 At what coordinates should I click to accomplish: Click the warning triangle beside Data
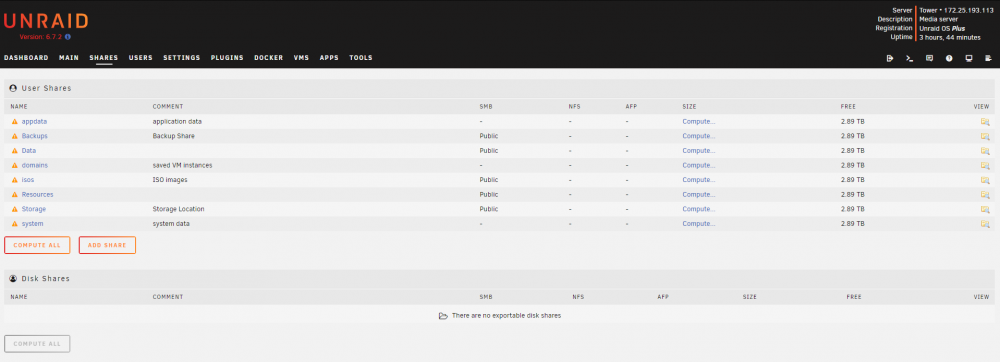[15, 150]
